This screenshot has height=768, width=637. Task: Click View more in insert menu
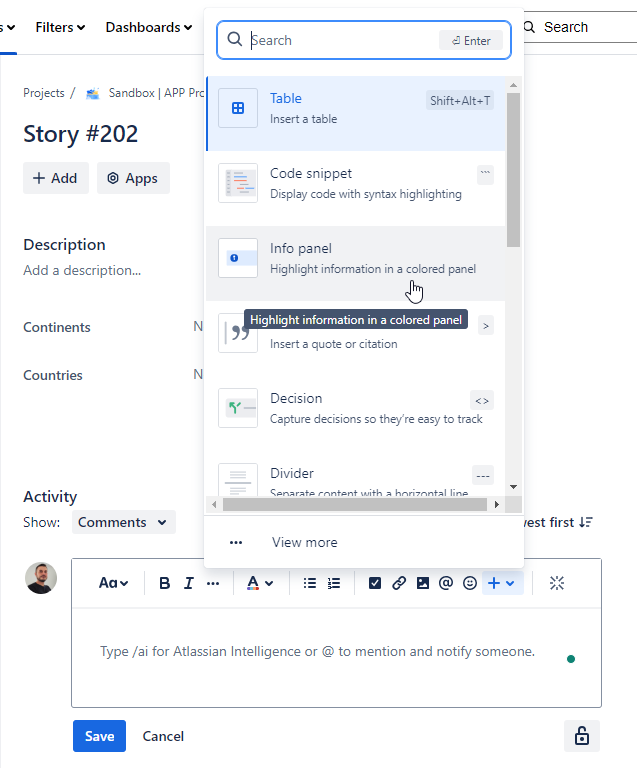coord(364,542)
